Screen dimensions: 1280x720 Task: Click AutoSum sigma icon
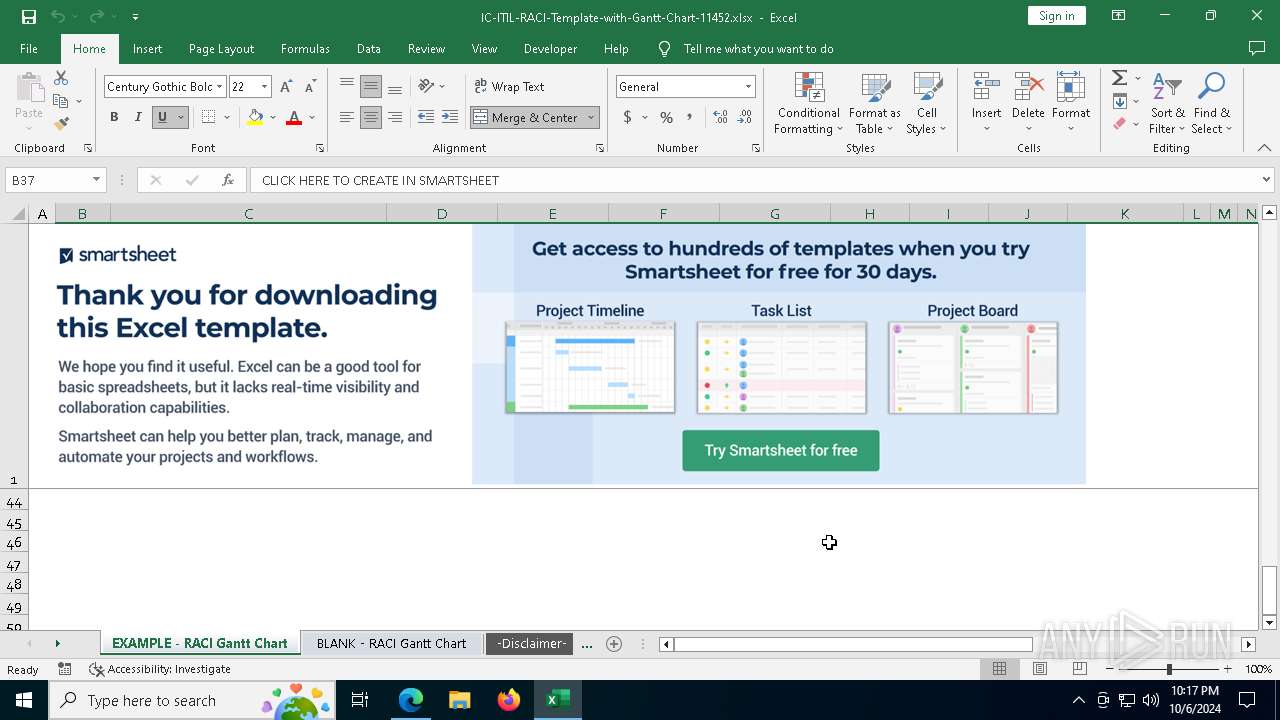(x=1120, y=78)
